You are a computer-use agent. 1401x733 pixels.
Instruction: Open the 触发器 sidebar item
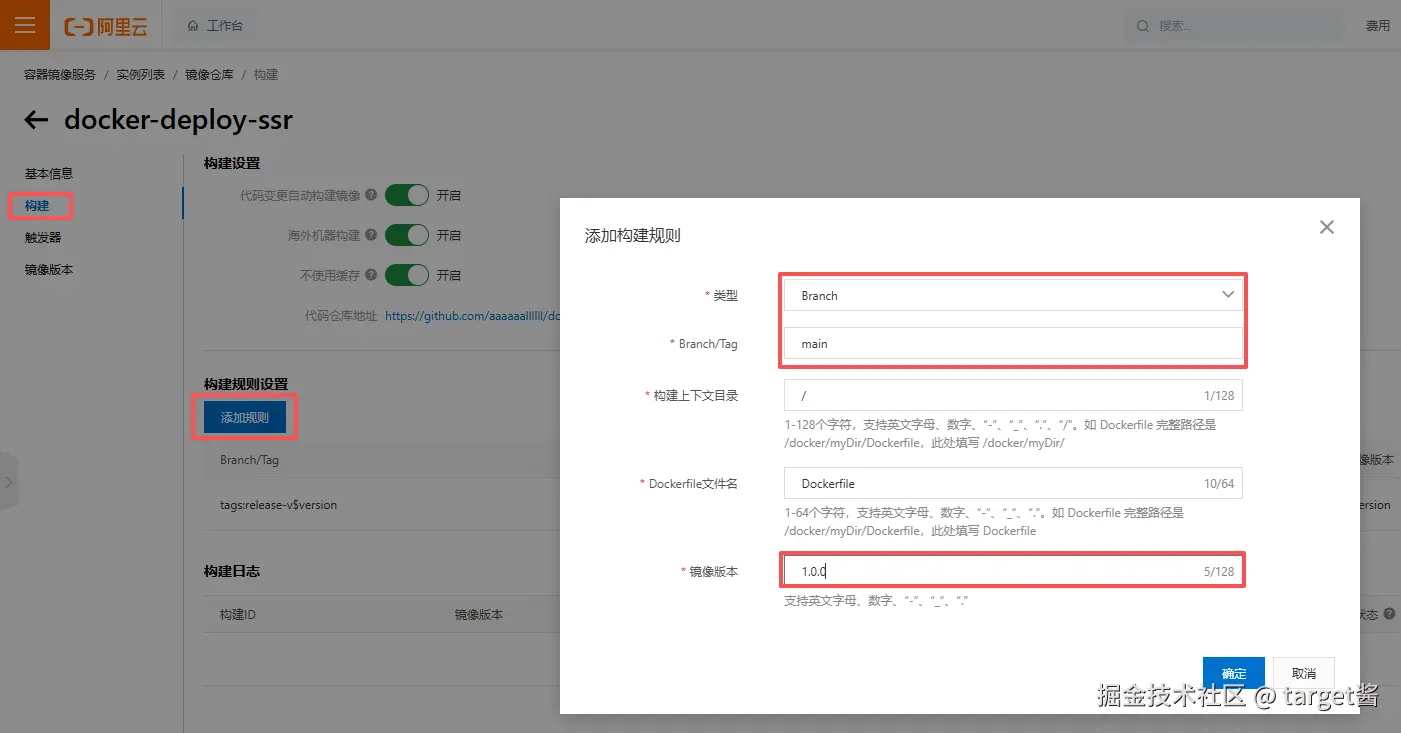click(43, 238)
